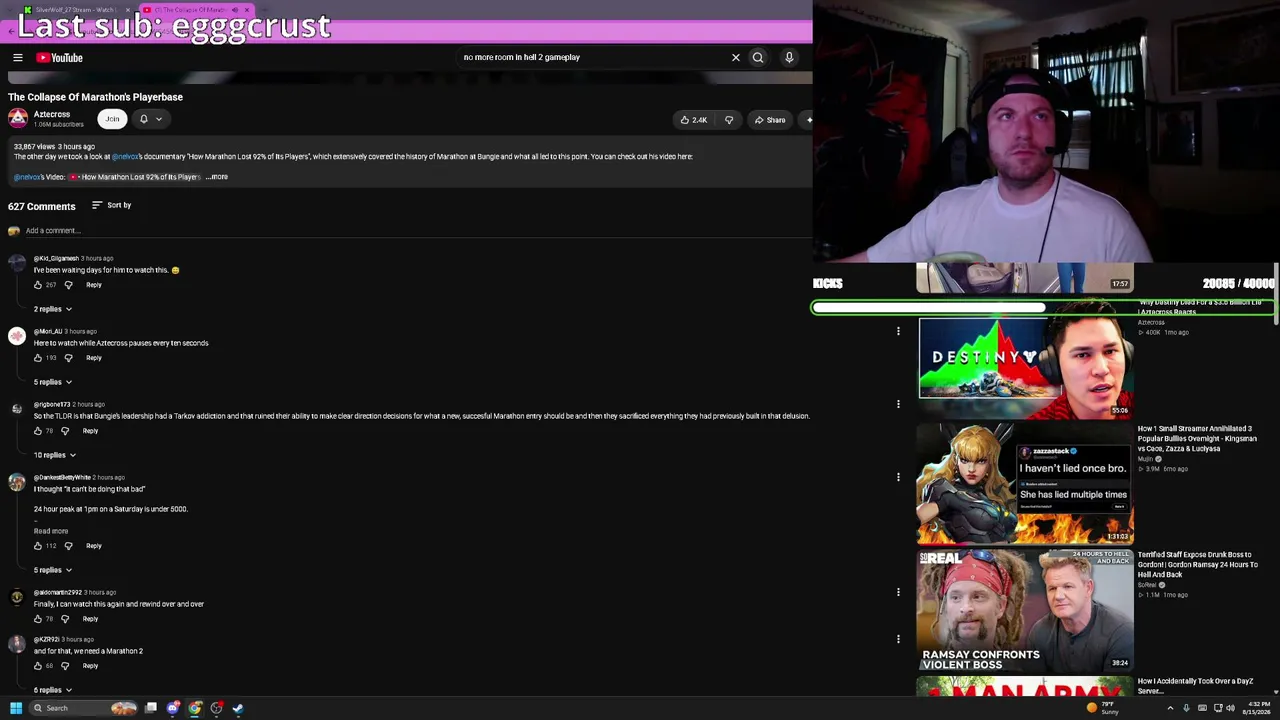Like the @Kid_Gilgamesh comment
This screenshot has height=720, width=1280.
click(x=38, y=285)
